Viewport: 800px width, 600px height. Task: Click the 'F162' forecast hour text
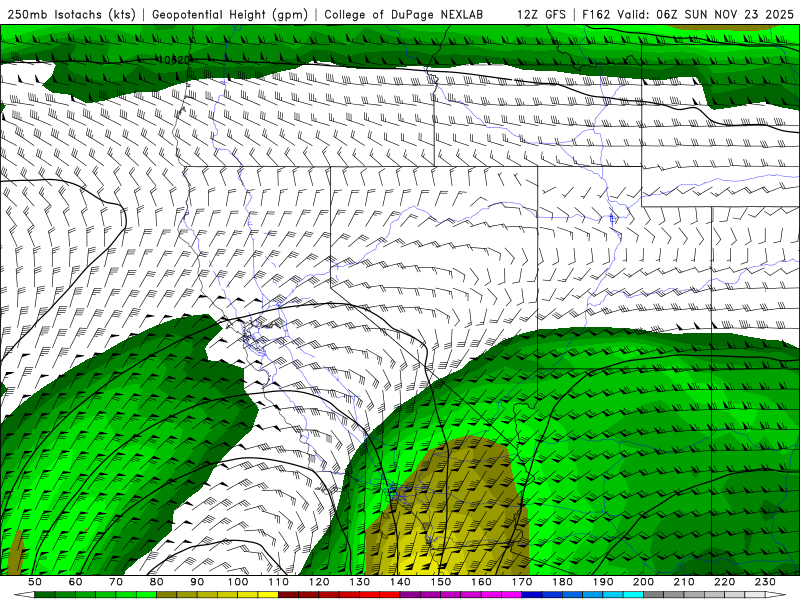tap(596, 14)
